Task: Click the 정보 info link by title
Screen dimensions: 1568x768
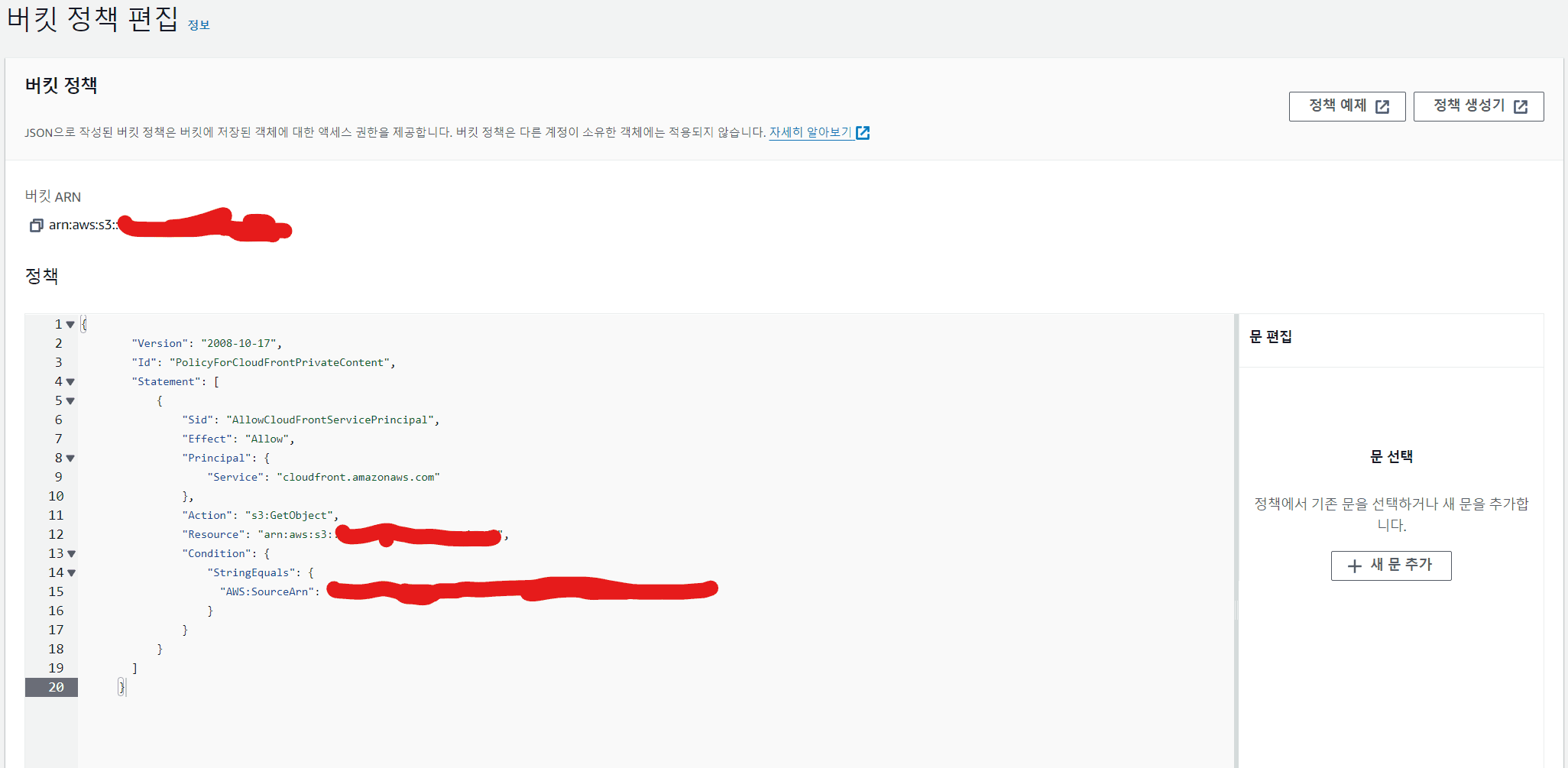Action: click(199, 25)
